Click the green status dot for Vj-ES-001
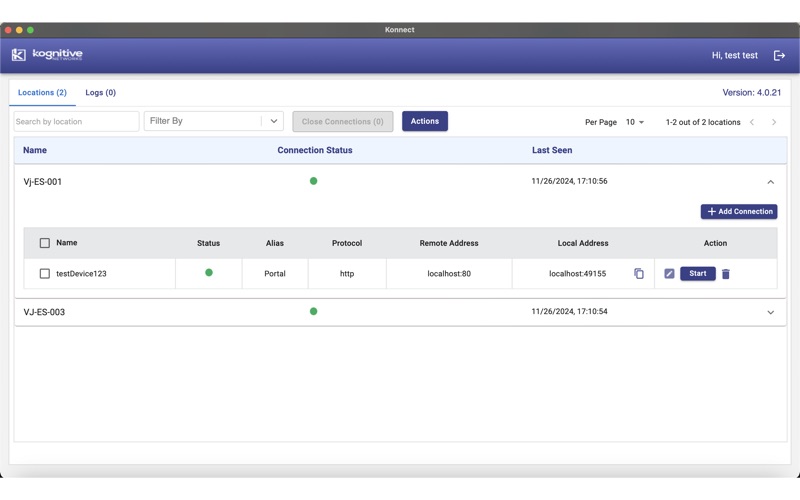 click(x=313, y=181)
